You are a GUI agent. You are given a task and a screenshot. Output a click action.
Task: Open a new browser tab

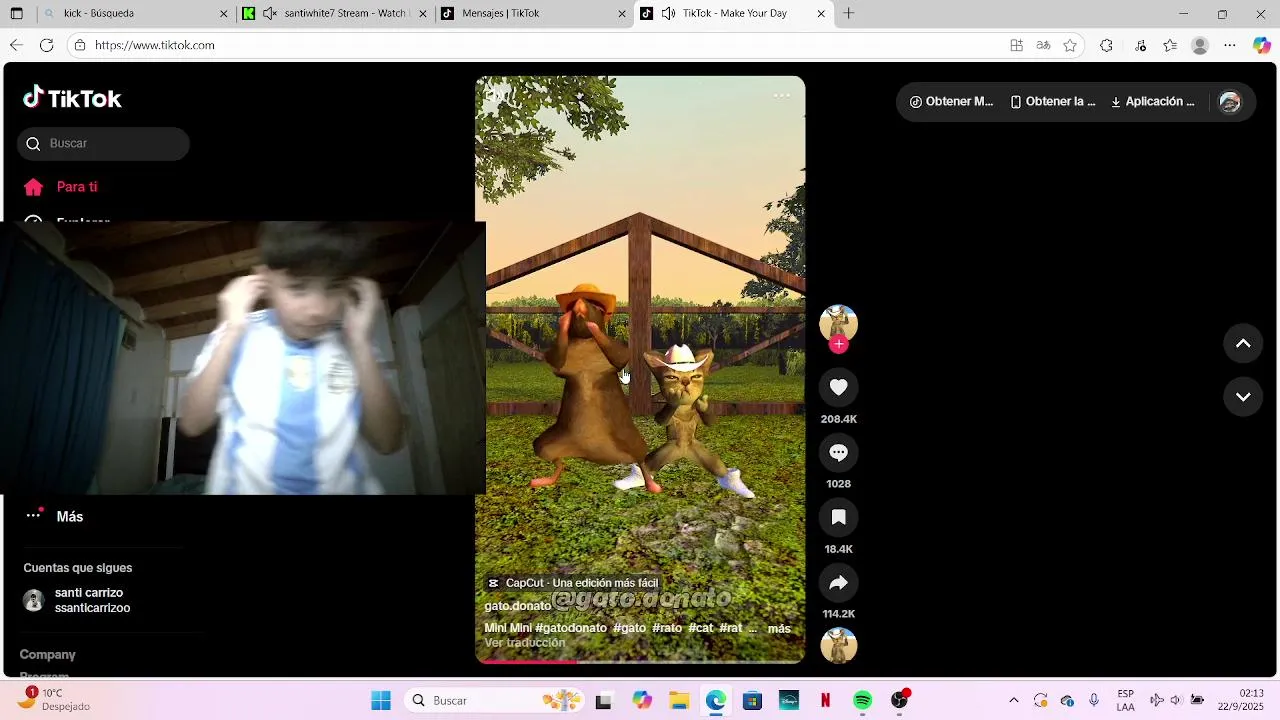point(848,14)
